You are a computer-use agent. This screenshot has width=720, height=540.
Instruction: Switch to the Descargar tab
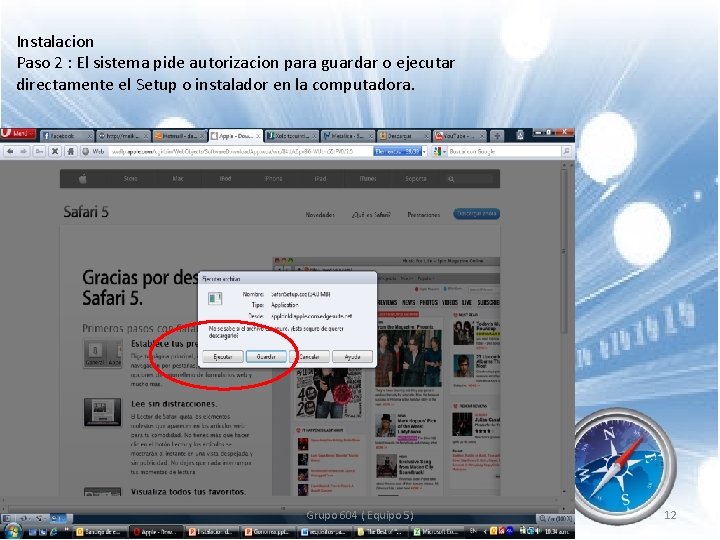(x=405, y=136)
